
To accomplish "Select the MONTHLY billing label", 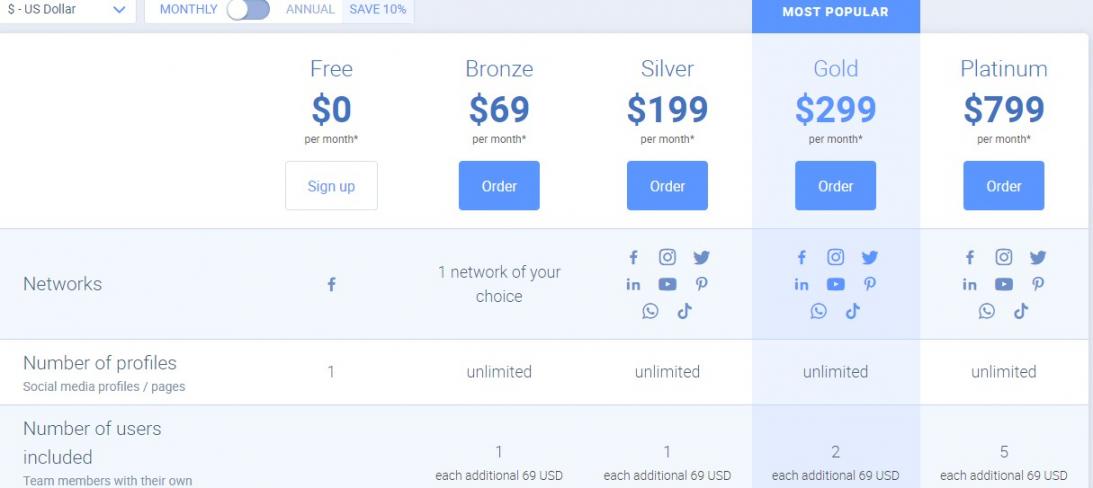I will (188, 10).
